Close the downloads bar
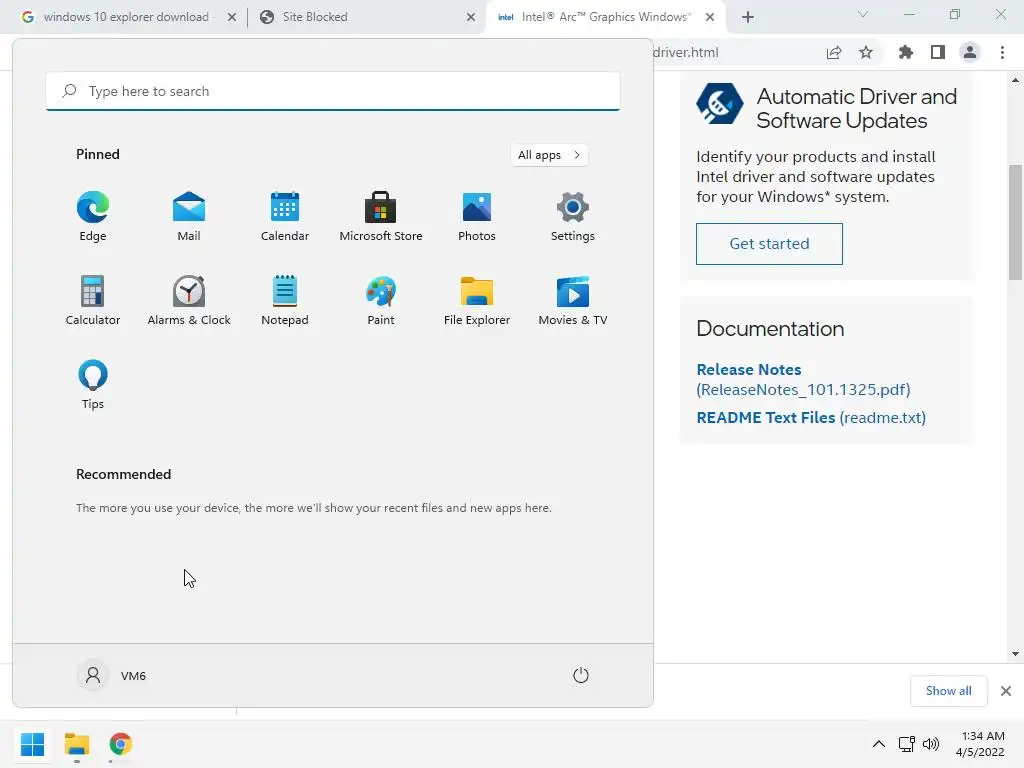 pos(1006,691)
